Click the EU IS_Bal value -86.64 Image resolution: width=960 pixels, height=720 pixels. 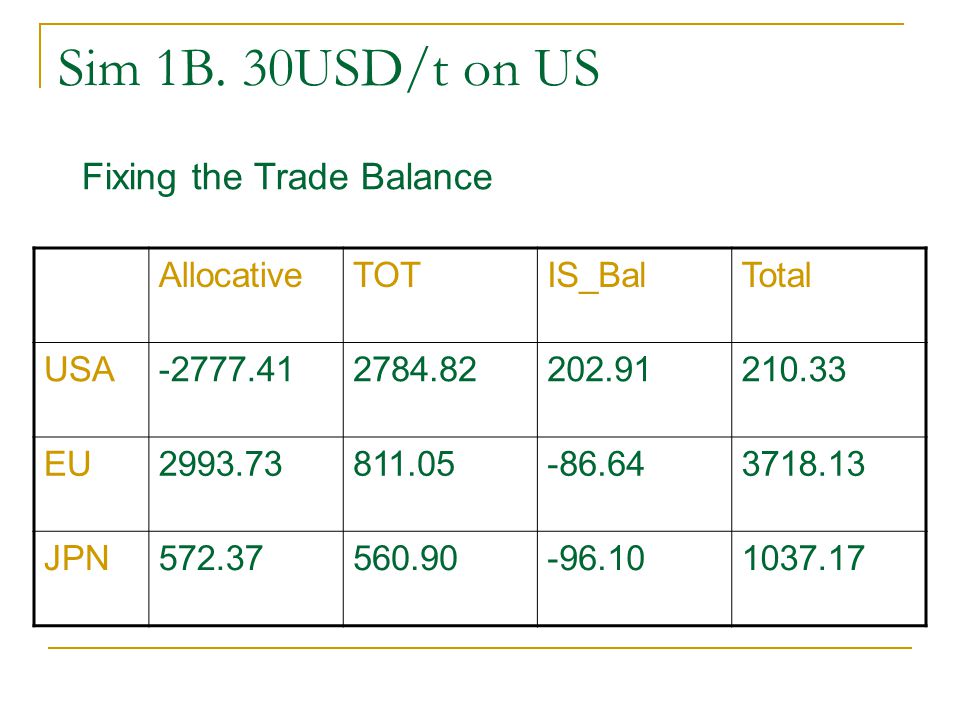click(x=596, y=464)
